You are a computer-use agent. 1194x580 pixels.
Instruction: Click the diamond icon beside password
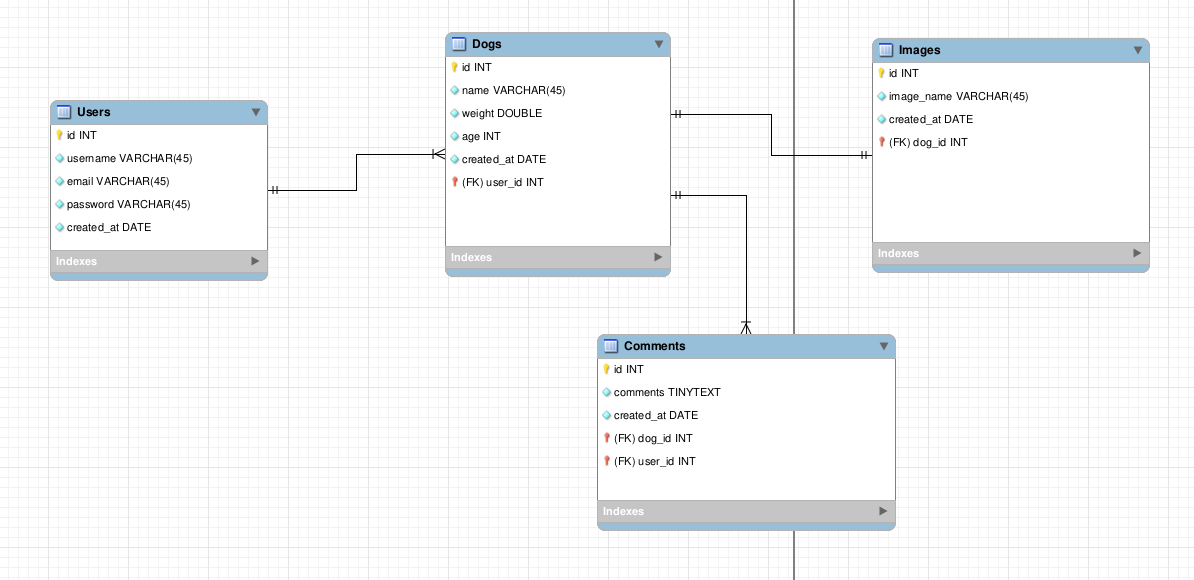click(x=59, y=204)
